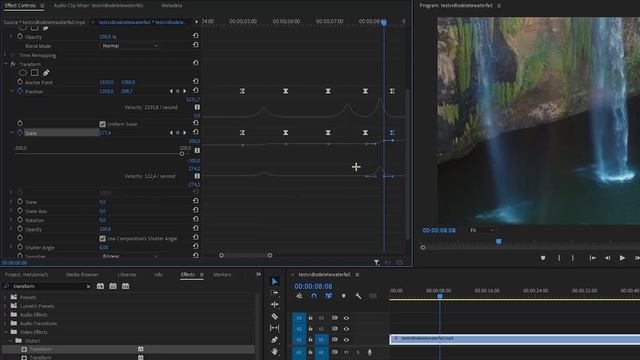The height and width of the screenshot is (360, 640).
Task: Add a marker in the timeline panel
Action: (x=344, y=296)
